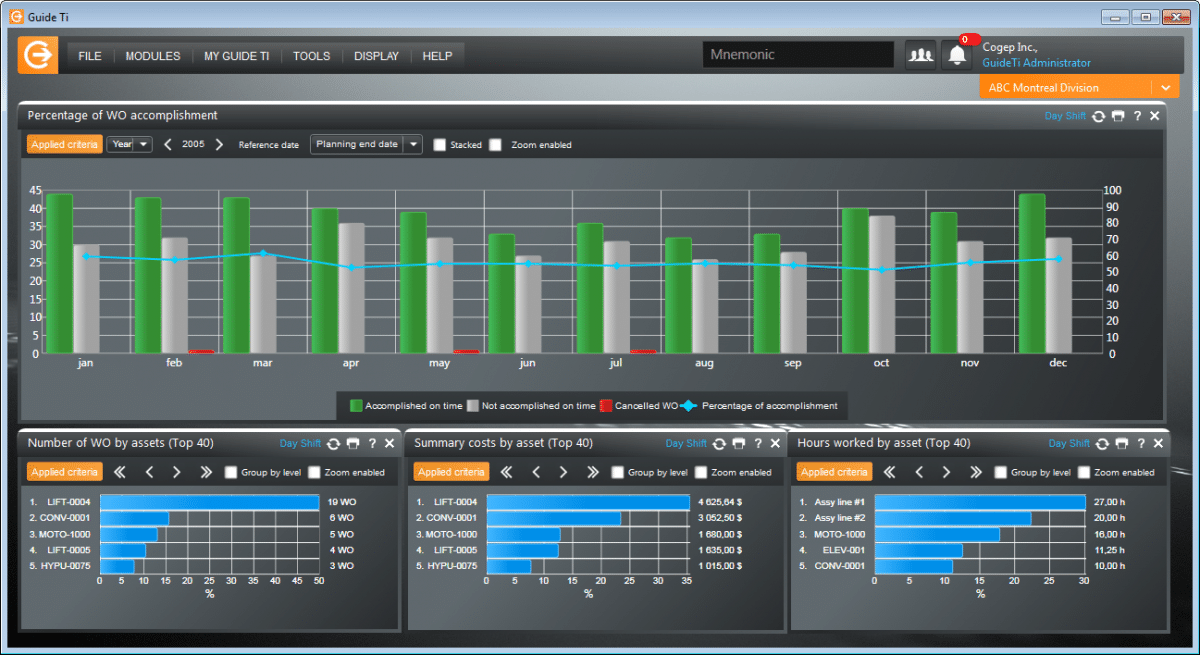This screenshot has height=655, width=1200.
Task: Focus the Mnemonic search field
Action: click(798, 55)
